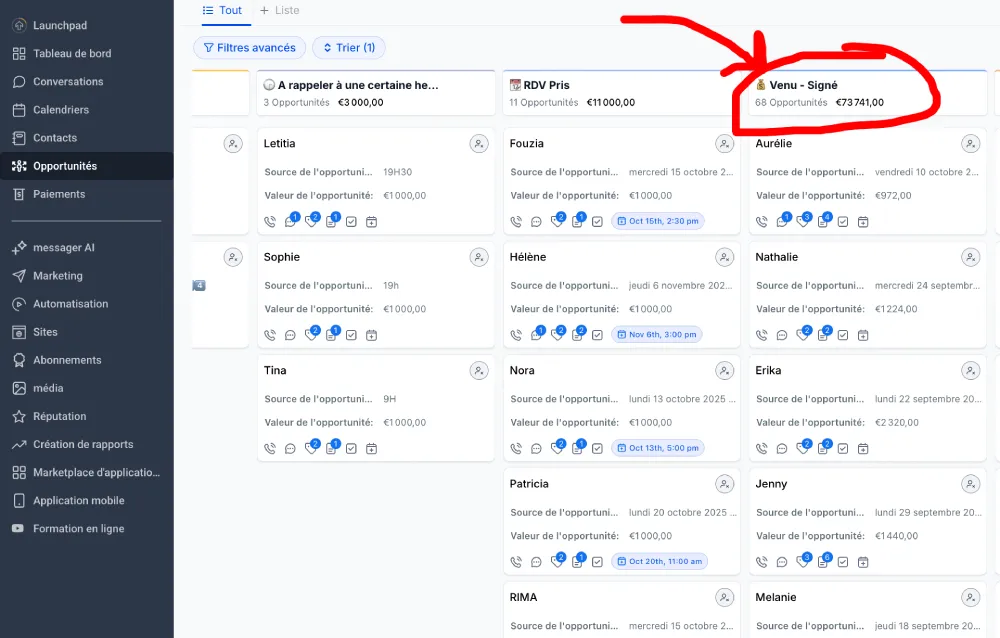Click the Venu - Signé column header
Image resolution: width=1000 pixels, height=638 pixels.
click(868, 93)
